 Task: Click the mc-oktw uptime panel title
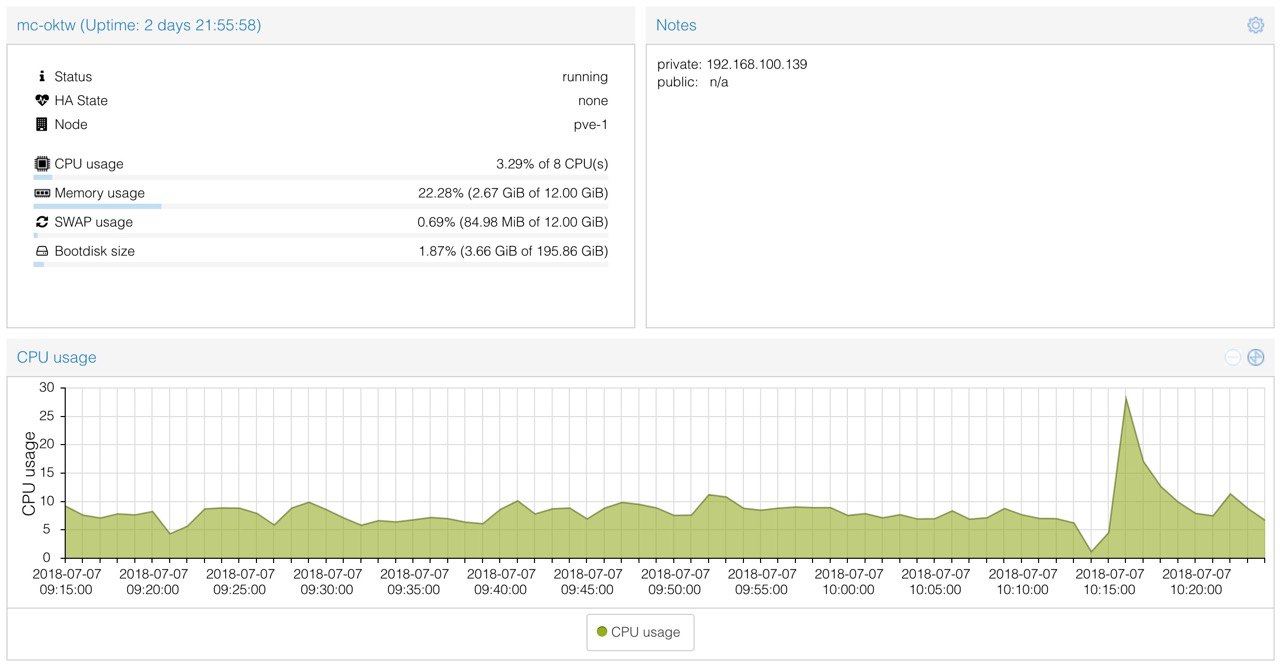tap(139, 25)
